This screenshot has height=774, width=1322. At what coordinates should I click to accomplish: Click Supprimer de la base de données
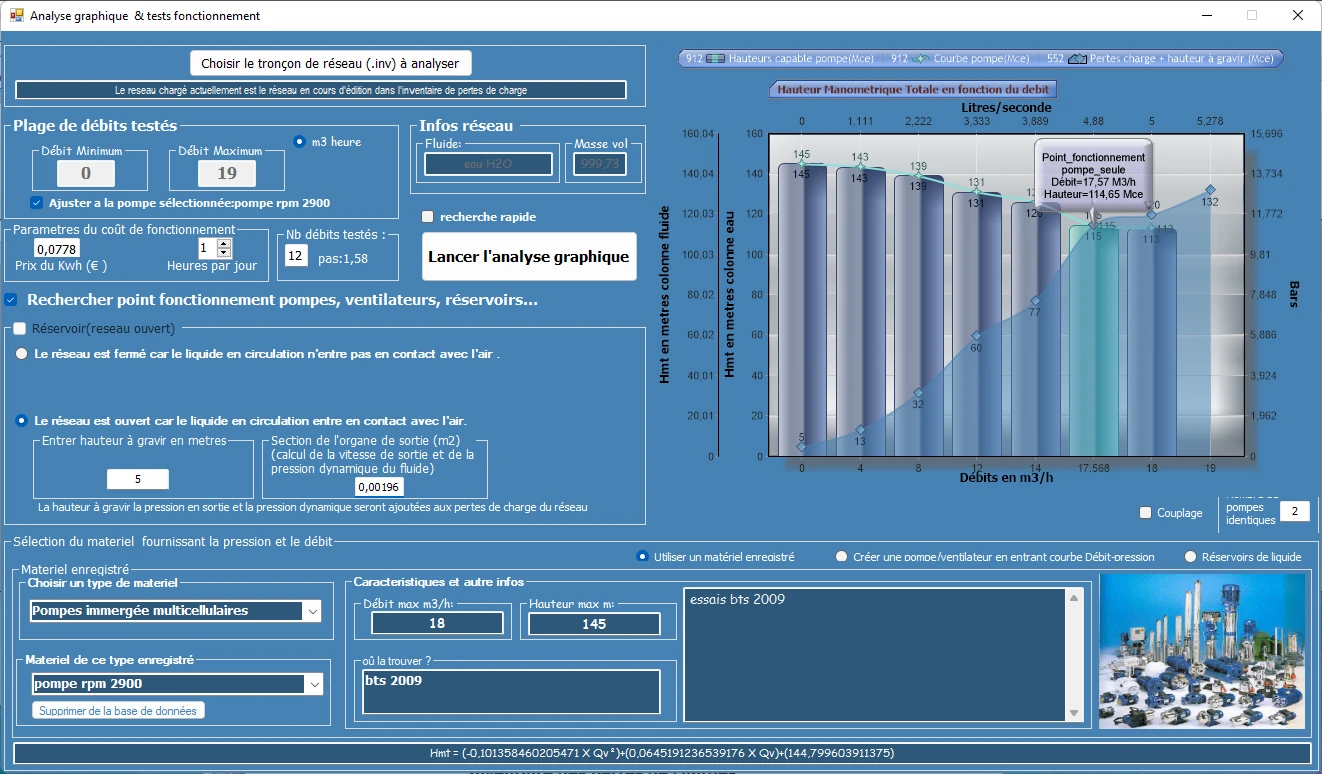click(119, 710)
